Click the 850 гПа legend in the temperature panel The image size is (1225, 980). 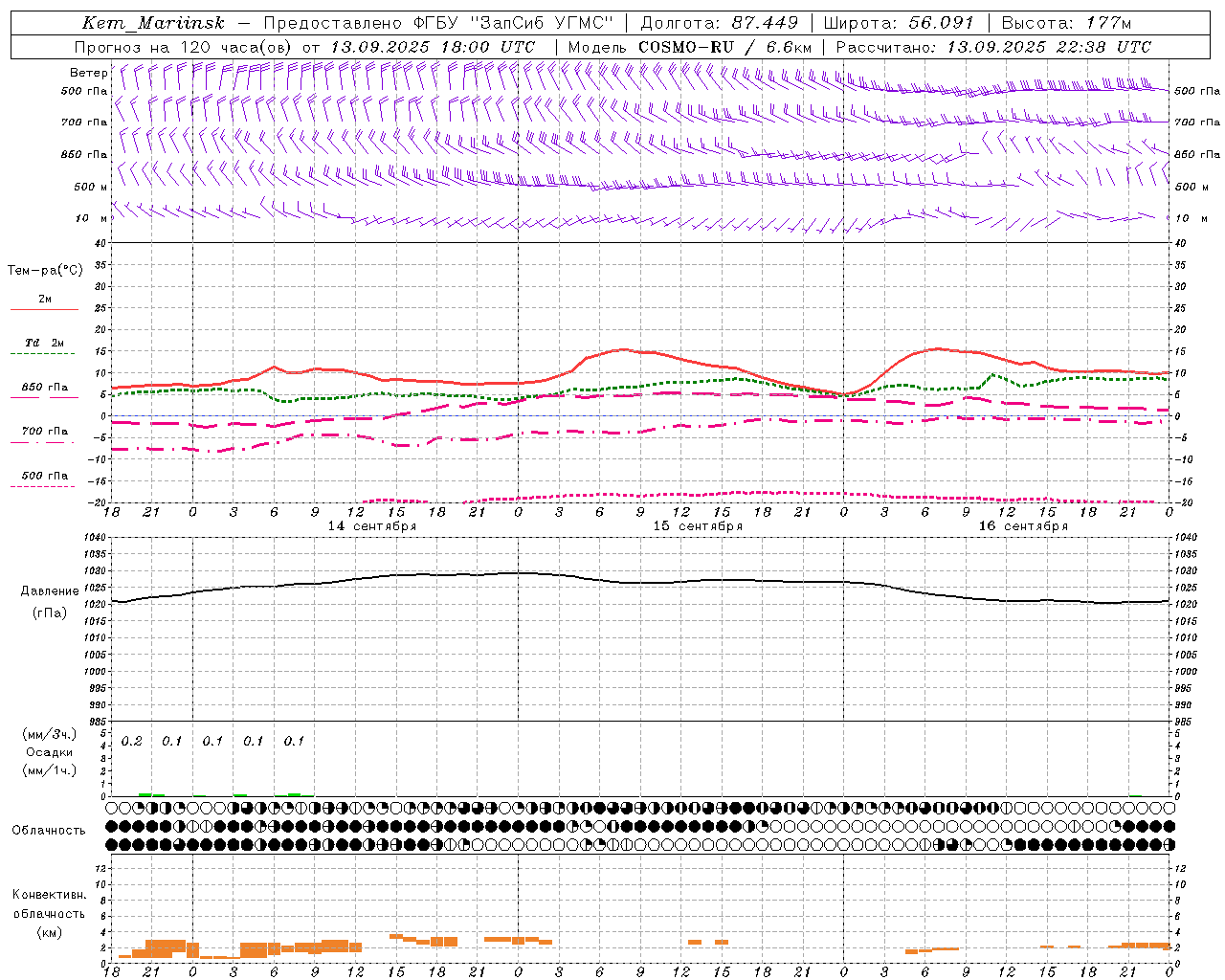[45, 388]
